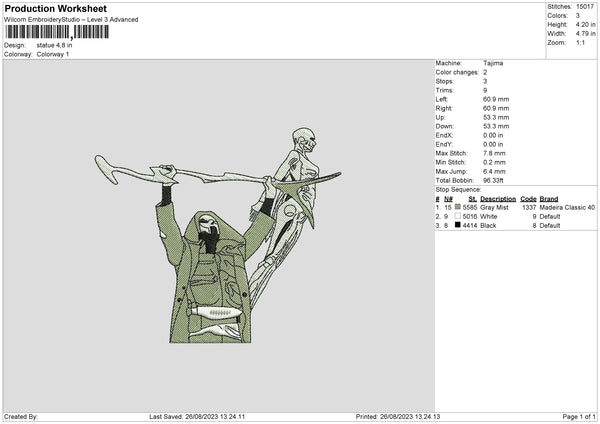
Task: Click the stitch count 5585
Action: click(x=470, y=207)
